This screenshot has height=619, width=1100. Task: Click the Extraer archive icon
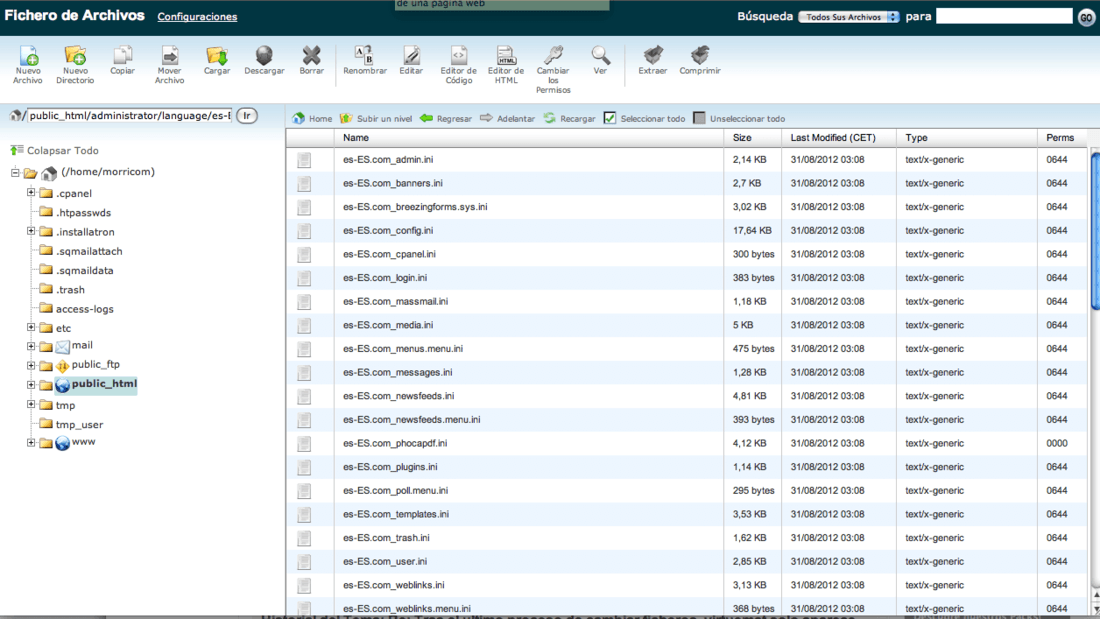point(653,56)
